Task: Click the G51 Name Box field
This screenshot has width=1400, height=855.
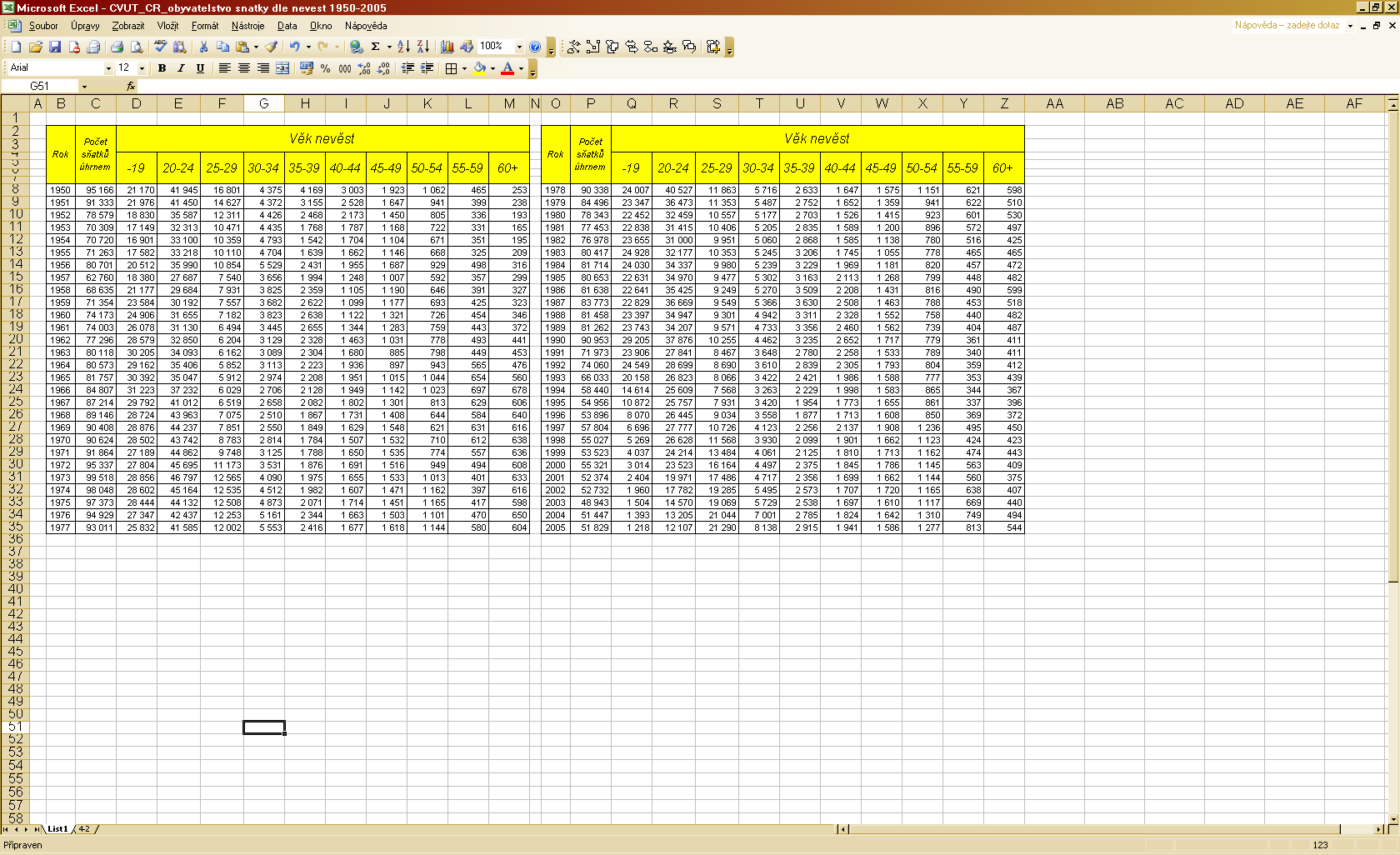Action: point(40,87)
